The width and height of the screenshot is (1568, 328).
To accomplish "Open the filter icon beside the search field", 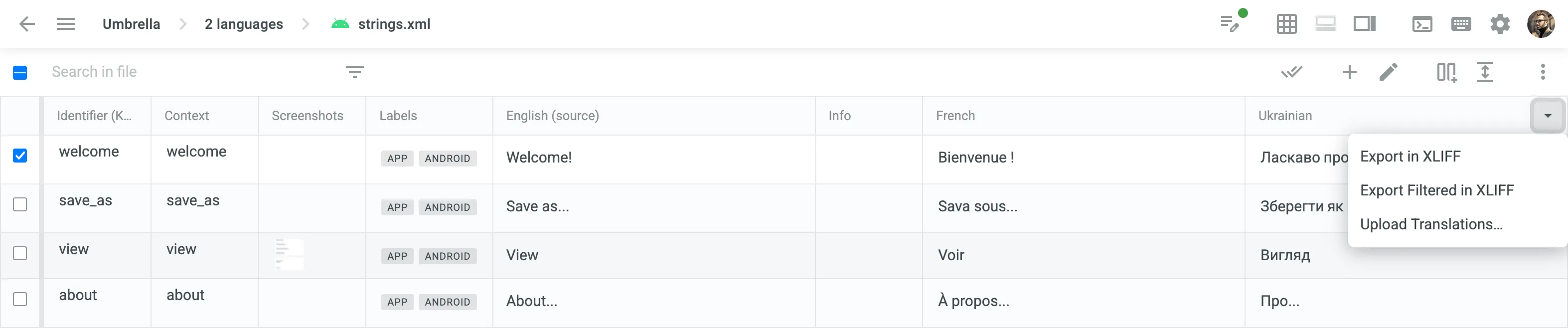I will coord(355,72).
